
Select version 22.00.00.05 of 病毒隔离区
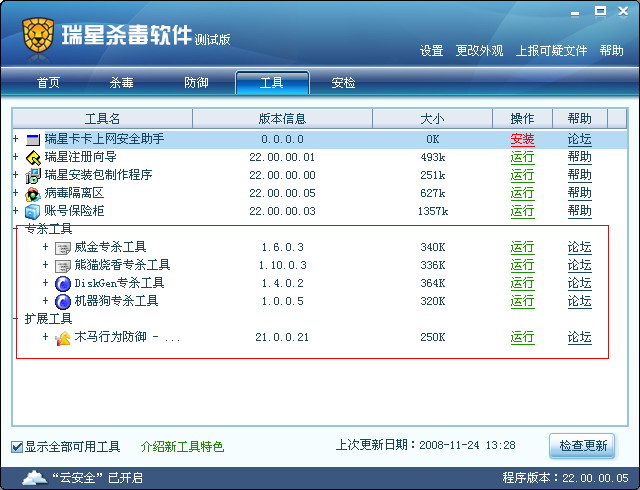click(282, 193)
